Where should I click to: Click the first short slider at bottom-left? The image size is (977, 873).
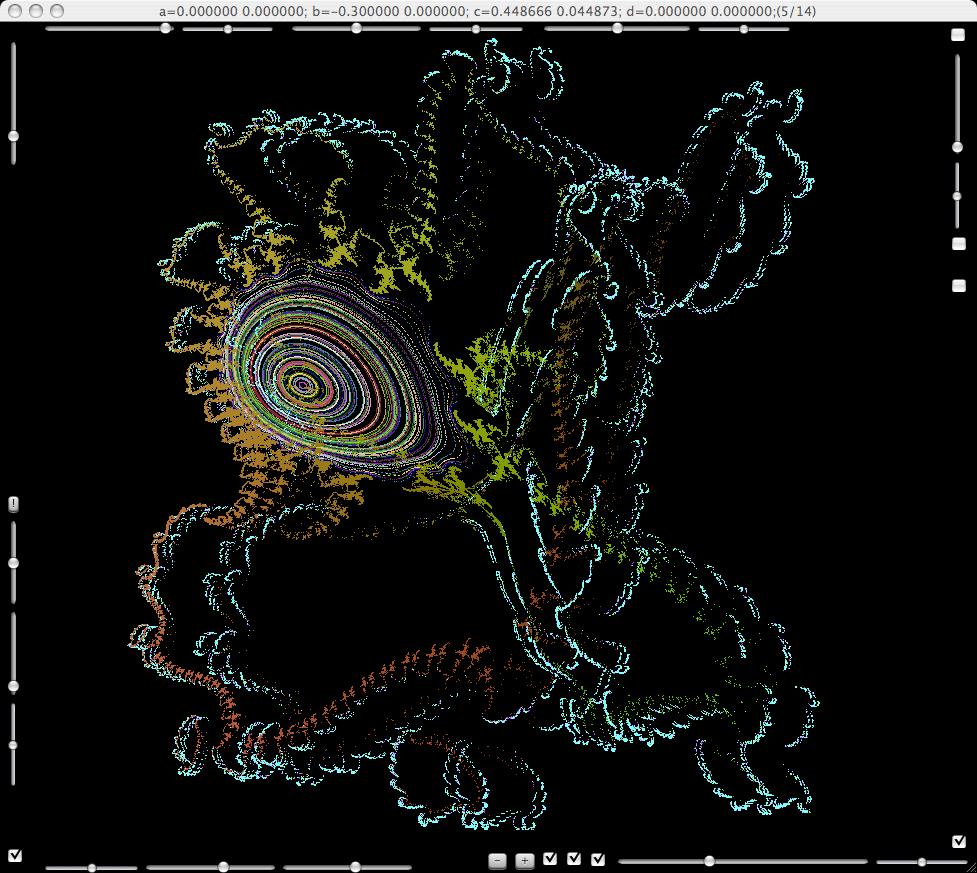92,868
